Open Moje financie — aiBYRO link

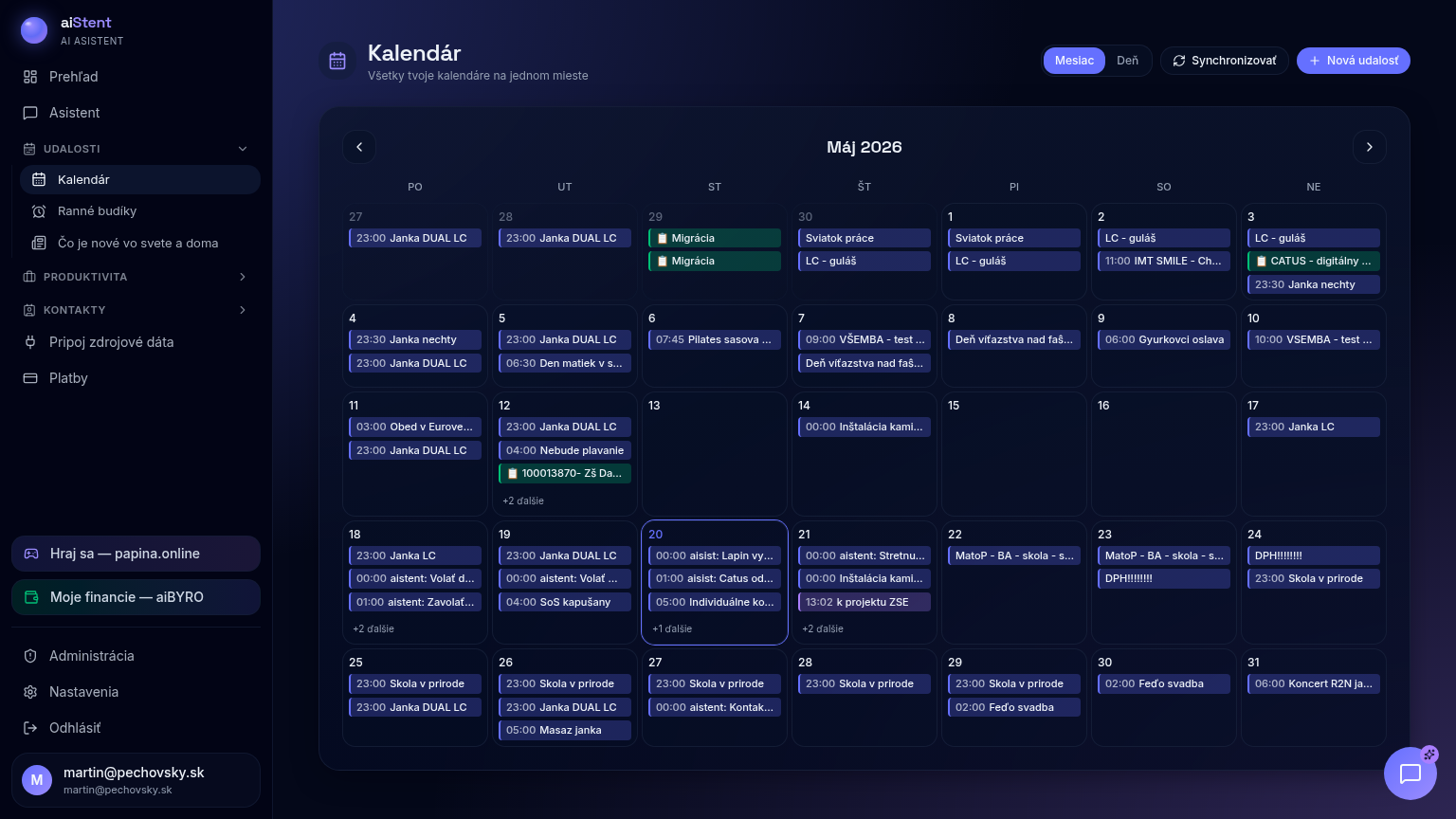point(136,597)
